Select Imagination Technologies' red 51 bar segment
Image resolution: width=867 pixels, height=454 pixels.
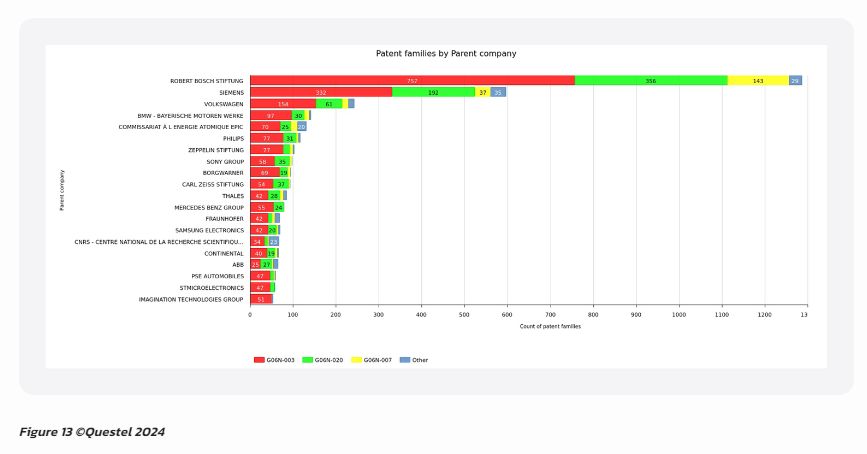click(261, 299)
